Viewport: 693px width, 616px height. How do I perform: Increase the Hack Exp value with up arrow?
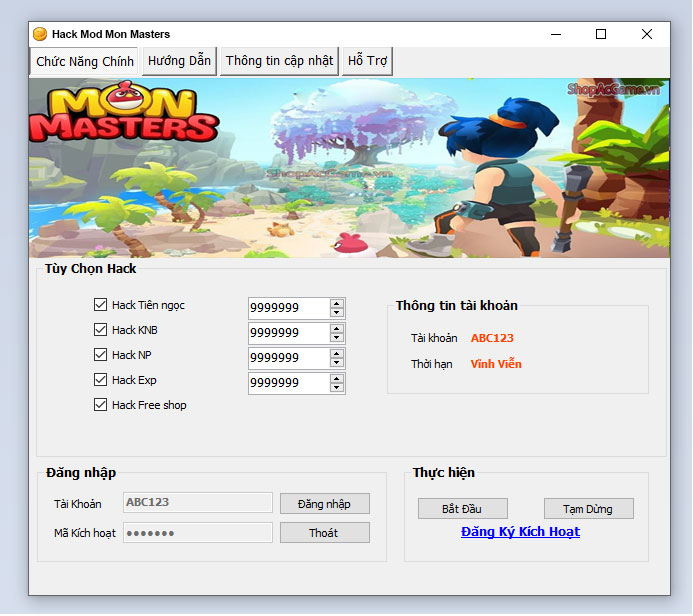[337, 379]
